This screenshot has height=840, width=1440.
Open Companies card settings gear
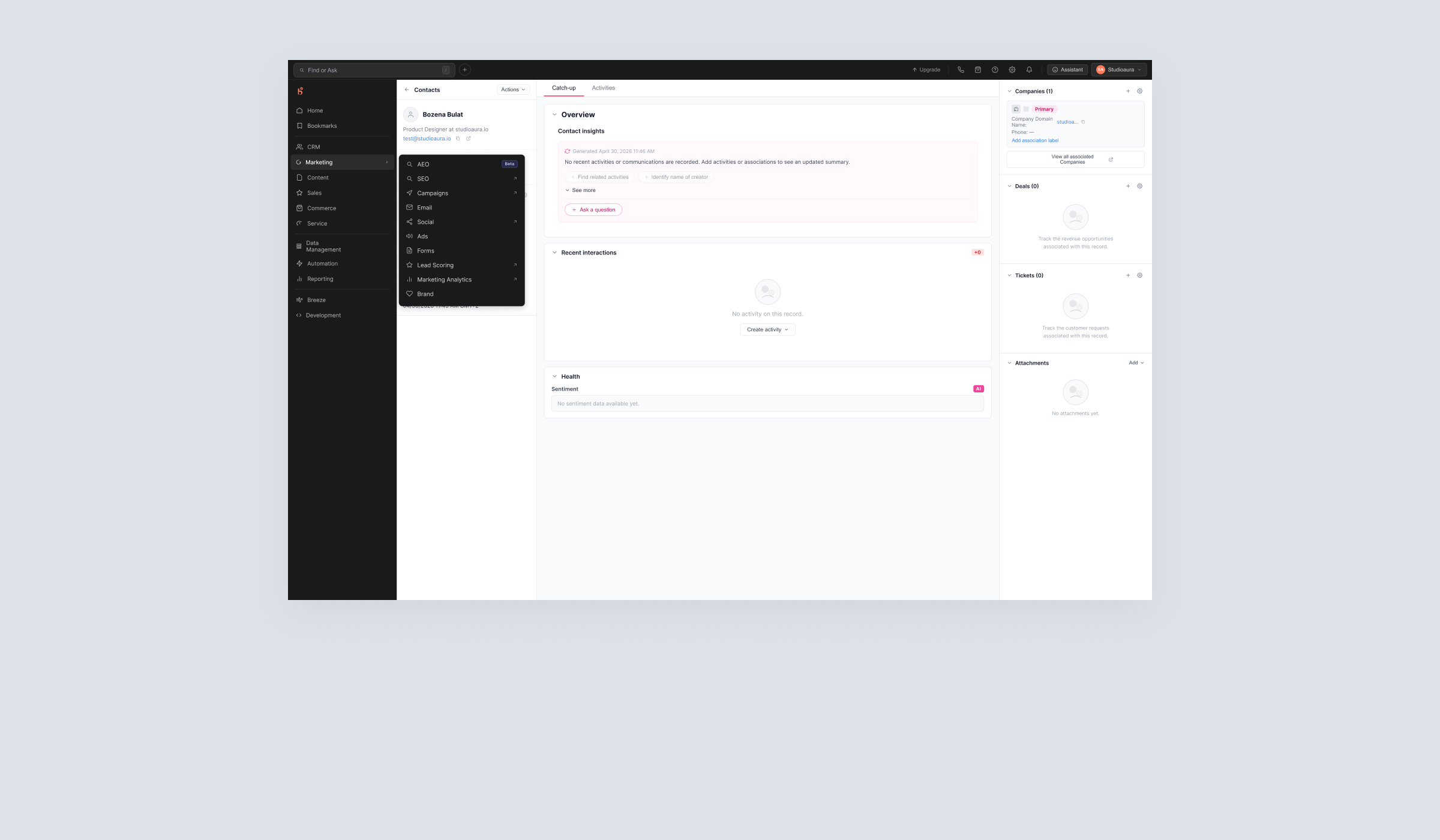(x=1139, y=91)
